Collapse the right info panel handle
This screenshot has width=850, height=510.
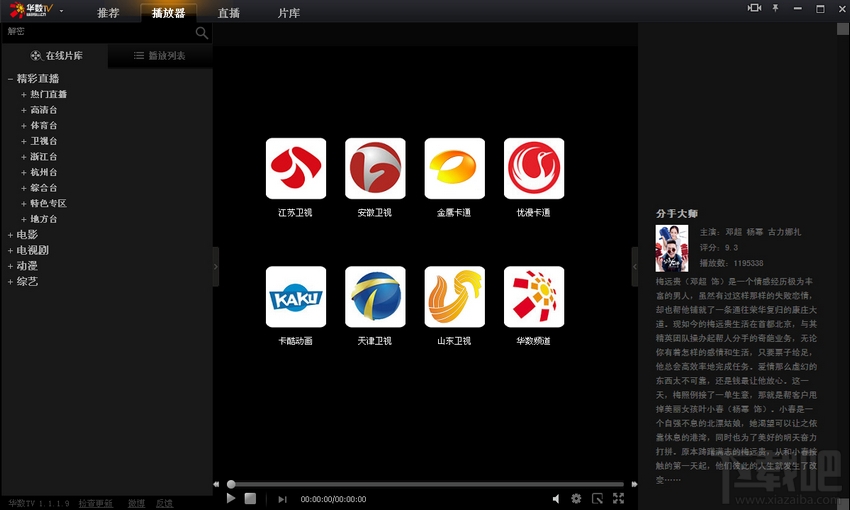tap(635, 267)
